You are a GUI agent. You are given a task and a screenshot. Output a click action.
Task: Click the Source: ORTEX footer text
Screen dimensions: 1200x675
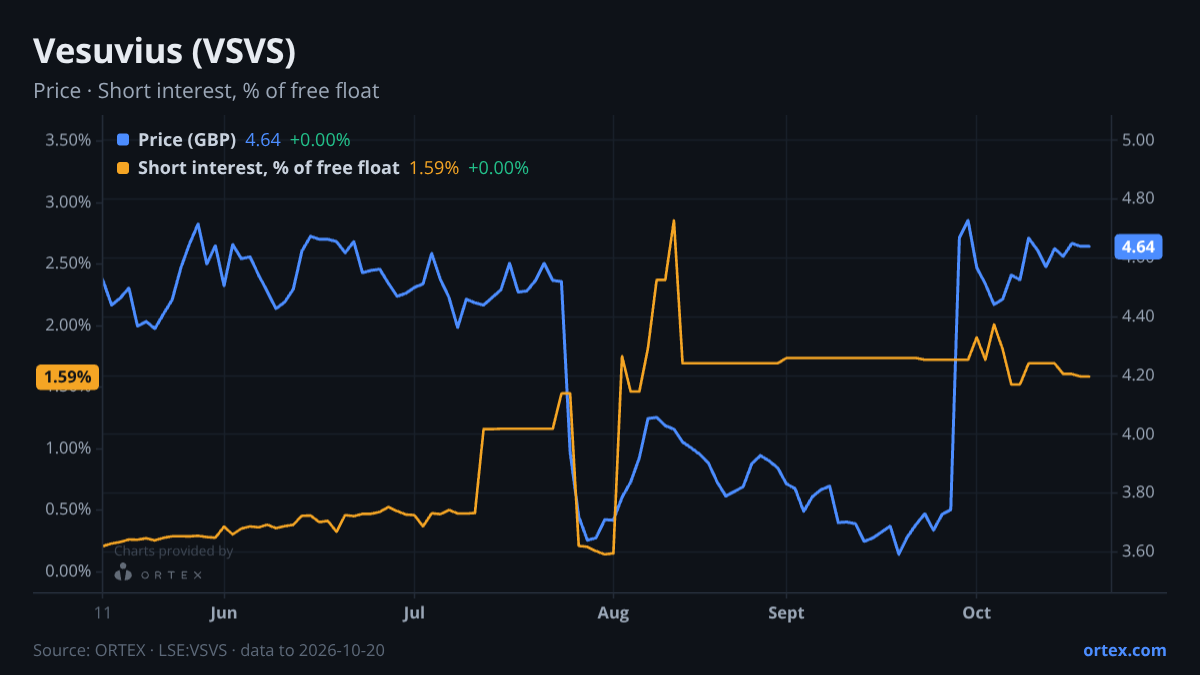click(209, 650)
